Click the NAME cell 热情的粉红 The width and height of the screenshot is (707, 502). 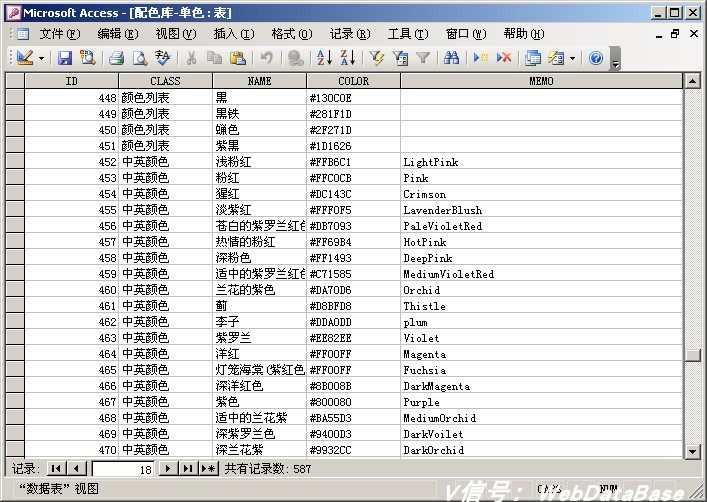(x=259, y=242)
